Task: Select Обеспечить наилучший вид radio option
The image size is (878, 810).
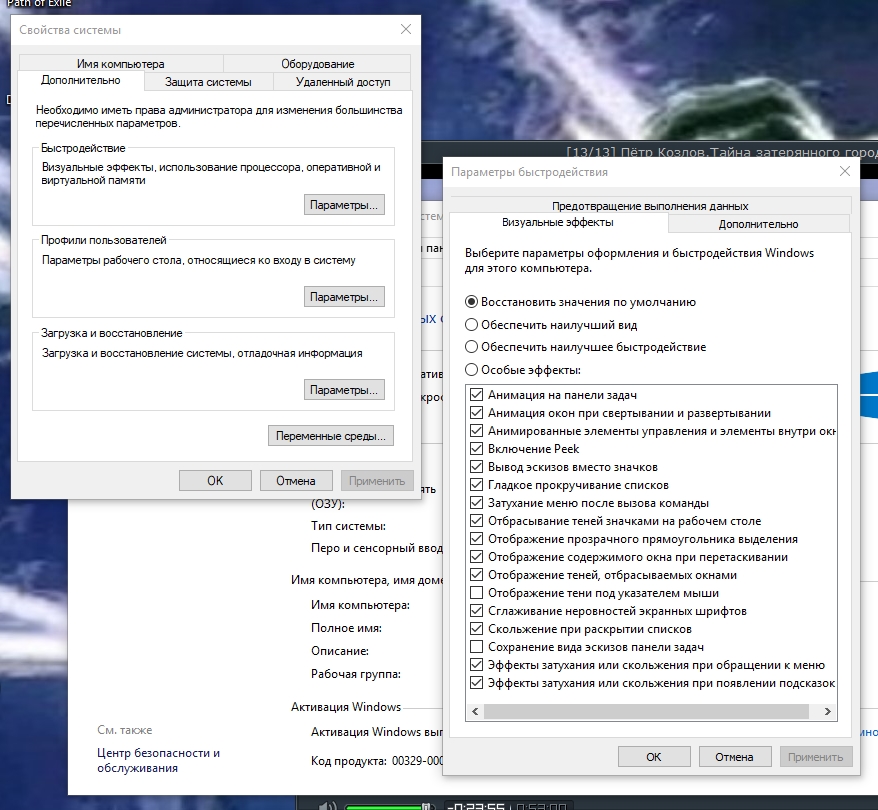Action: click(x=472, y=325)
